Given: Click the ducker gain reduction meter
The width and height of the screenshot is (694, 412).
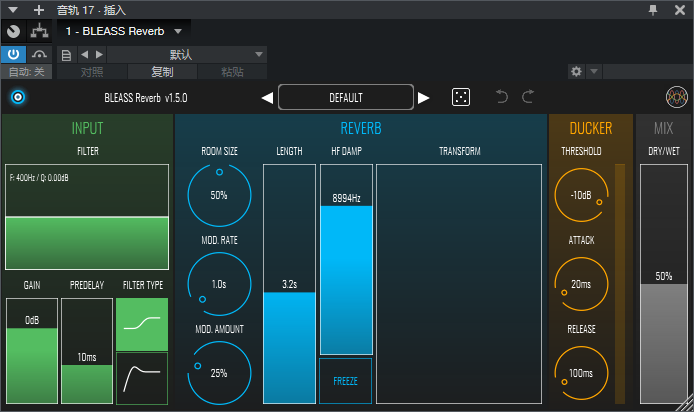Looking at the screenshot, I should (620, 284).
